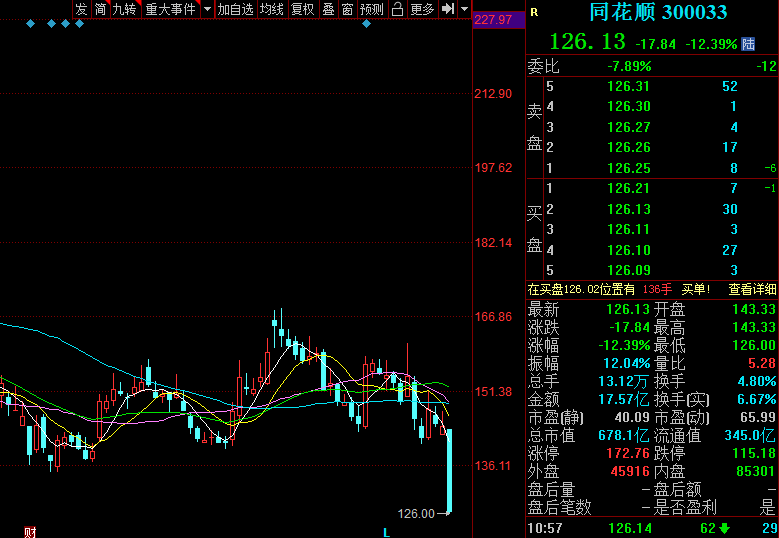Click the 166.86 price axis label
Screen dimensions: 779x538
click(493, 317)
